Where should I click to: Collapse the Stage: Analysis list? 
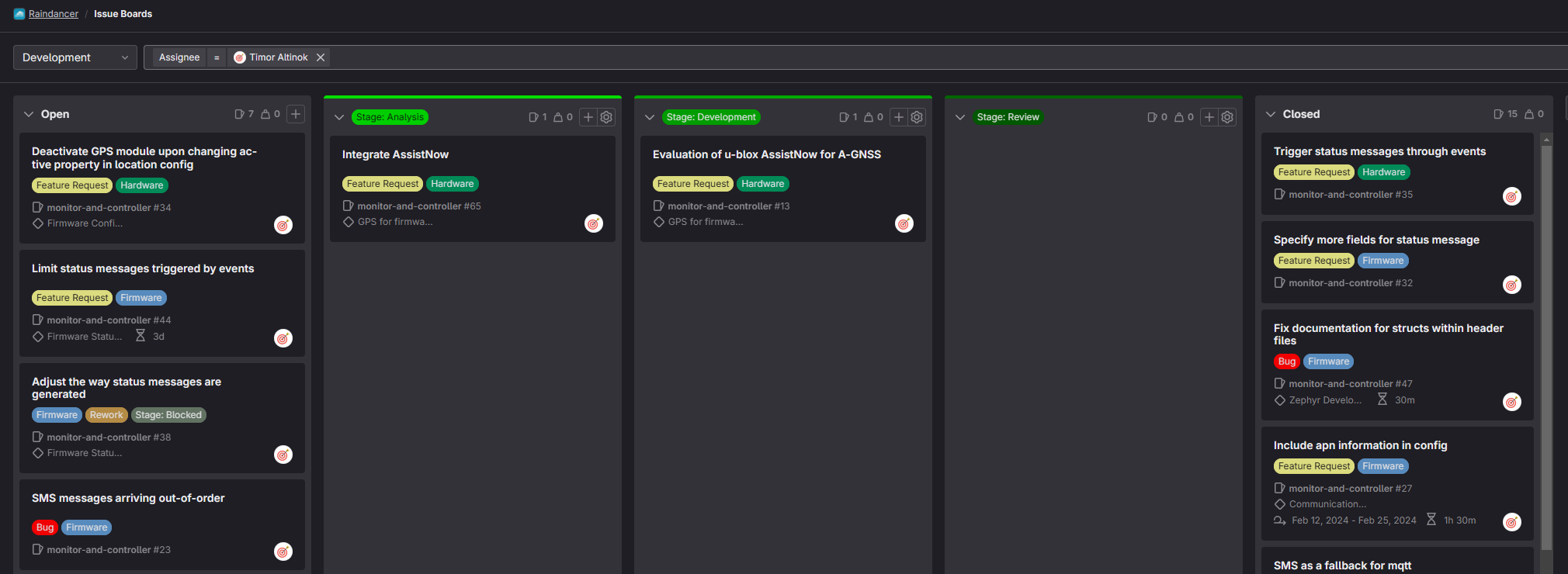(339, 117)
